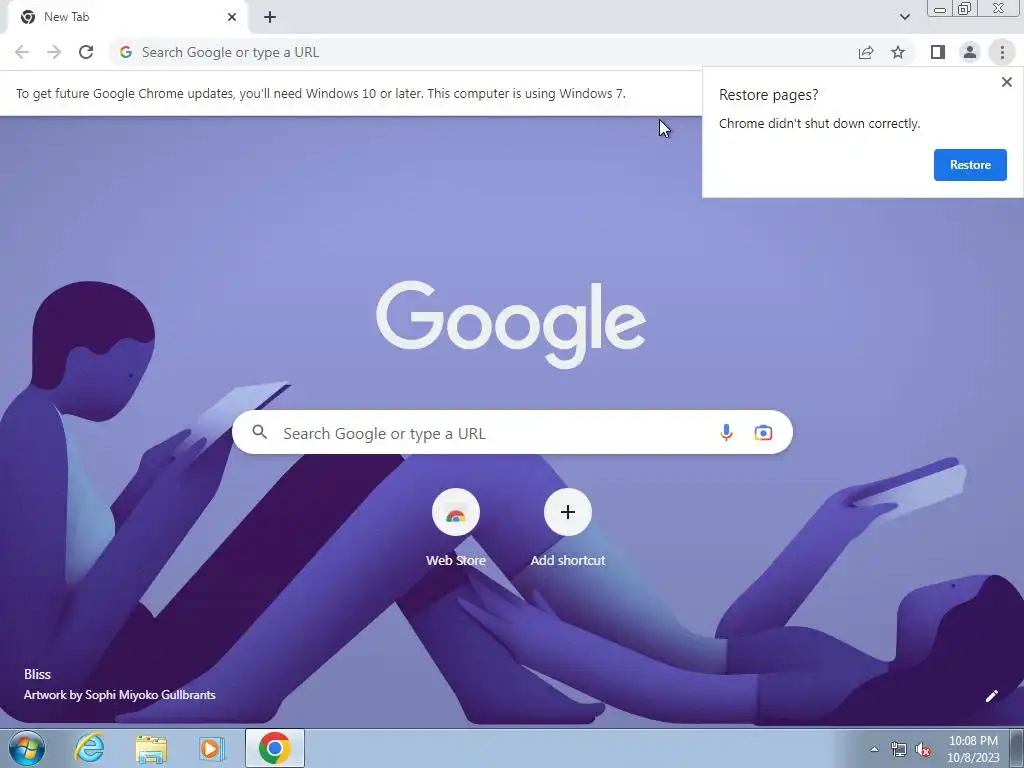
Task: Open the Windows Start orb
Action: pos(27,748)
